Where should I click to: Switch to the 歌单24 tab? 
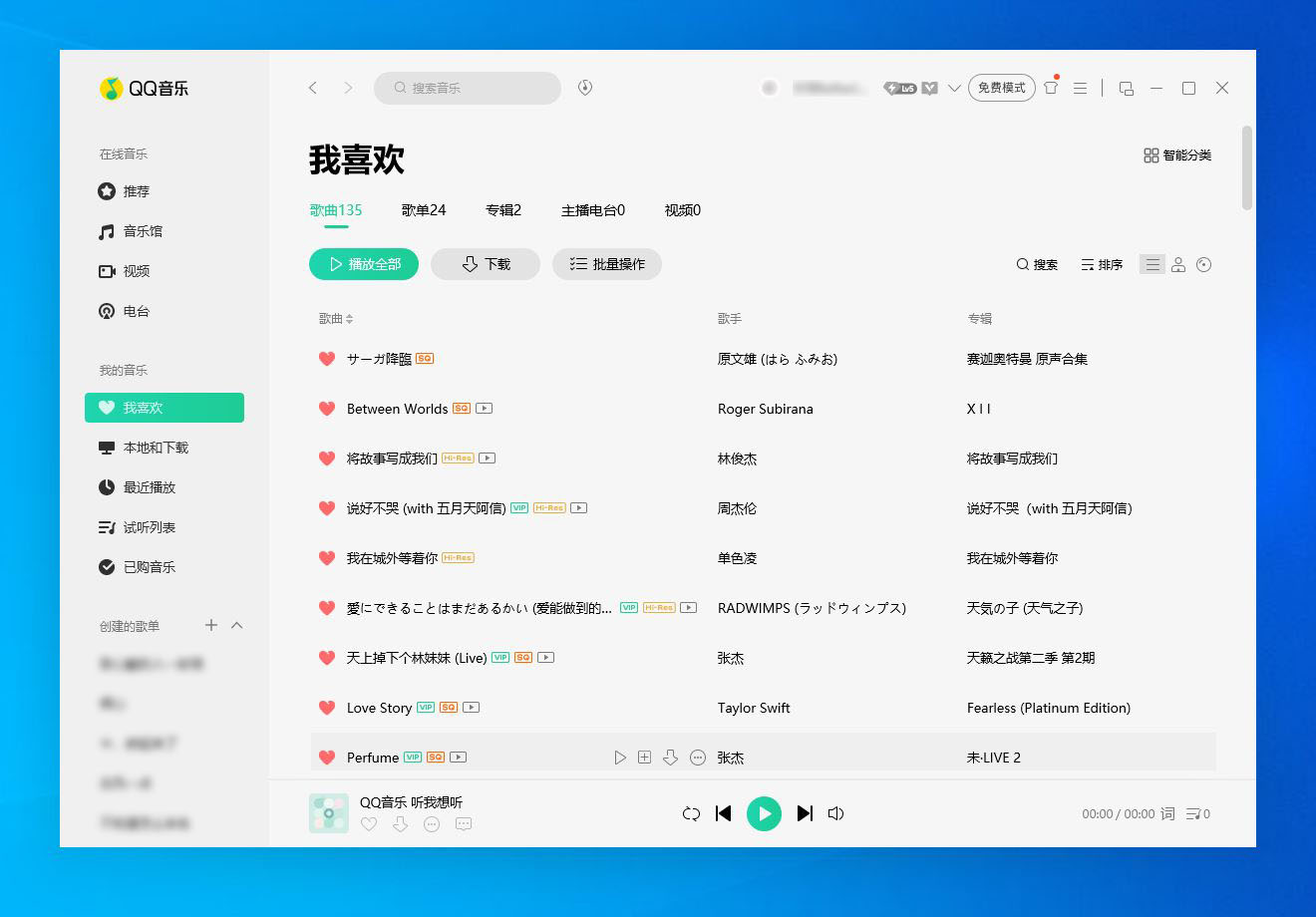point(423,210)
